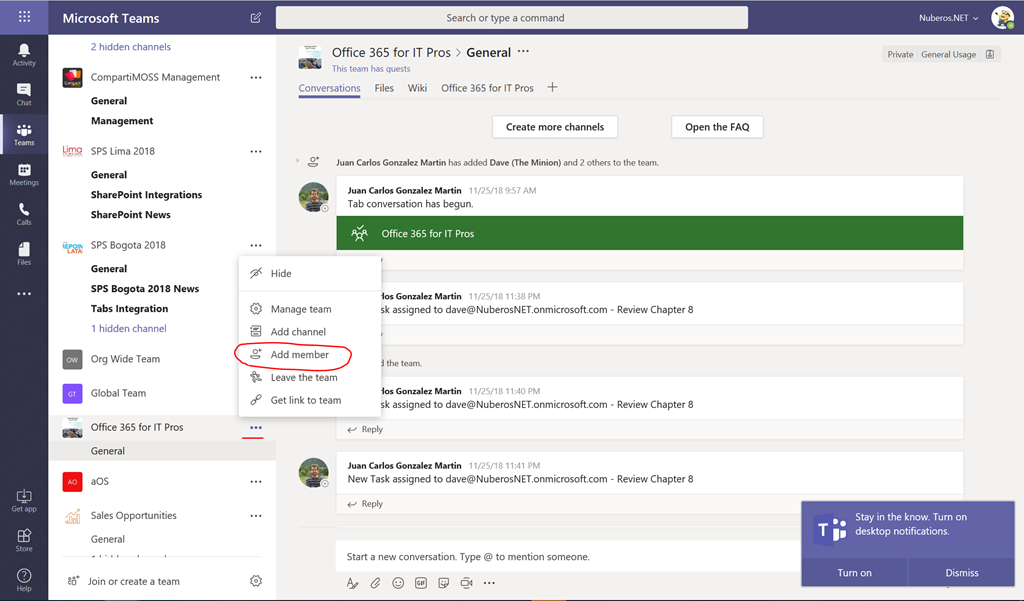1024x601 pixels.
Task: Open the profile avatar at top right
Action: tap(1002, 18)
